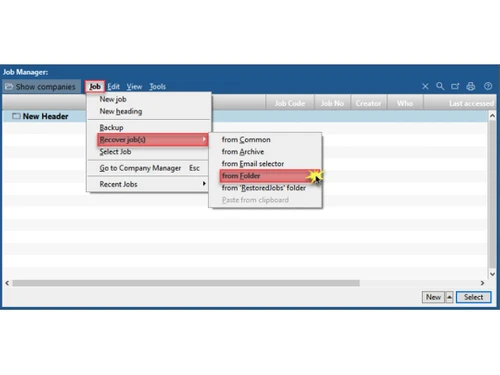Recover job from Email selector
The height and width of the screenshot is (375, 500).
(x=265, y=164)
